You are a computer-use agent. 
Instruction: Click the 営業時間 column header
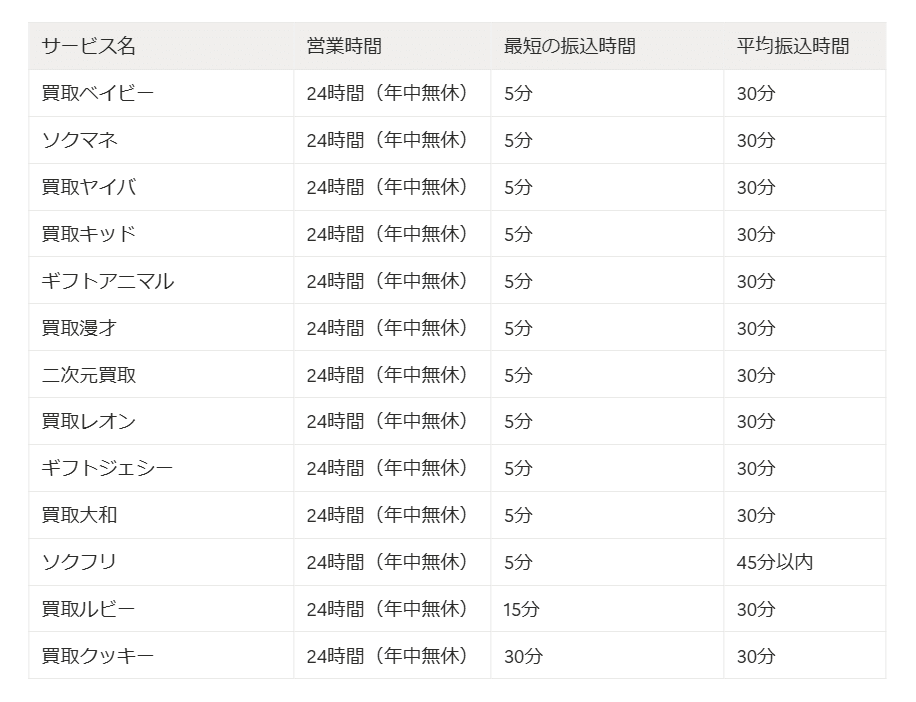pos(344,46)
